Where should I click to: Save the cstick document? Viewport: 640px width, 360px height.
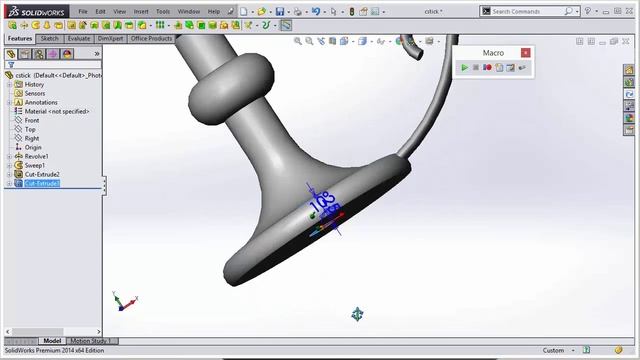click(280, 12)
